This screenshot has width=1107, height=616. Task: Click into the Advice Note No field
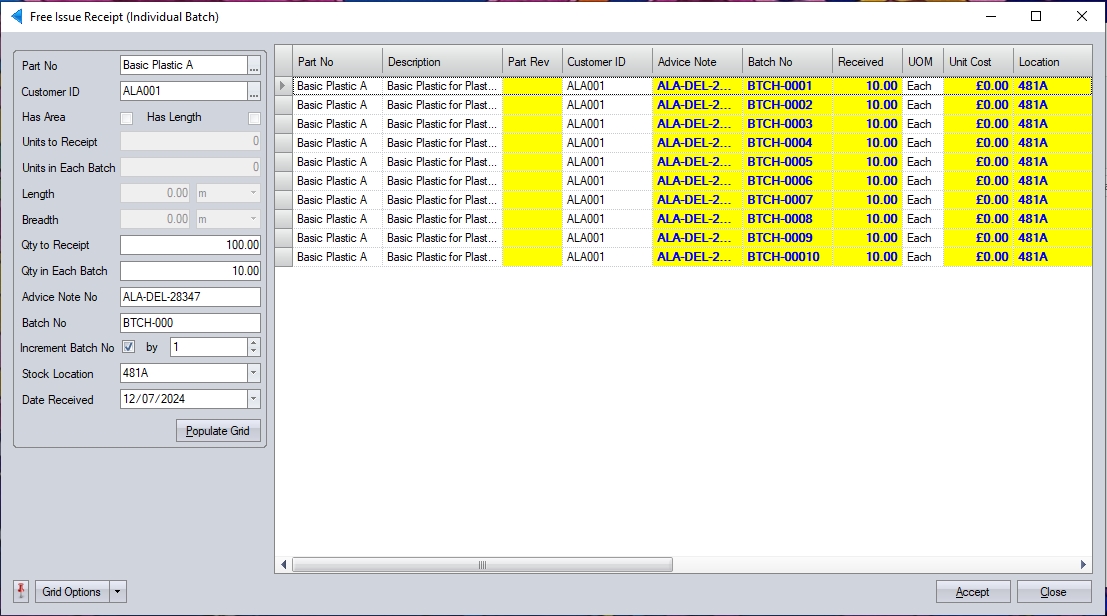point(189,297)
